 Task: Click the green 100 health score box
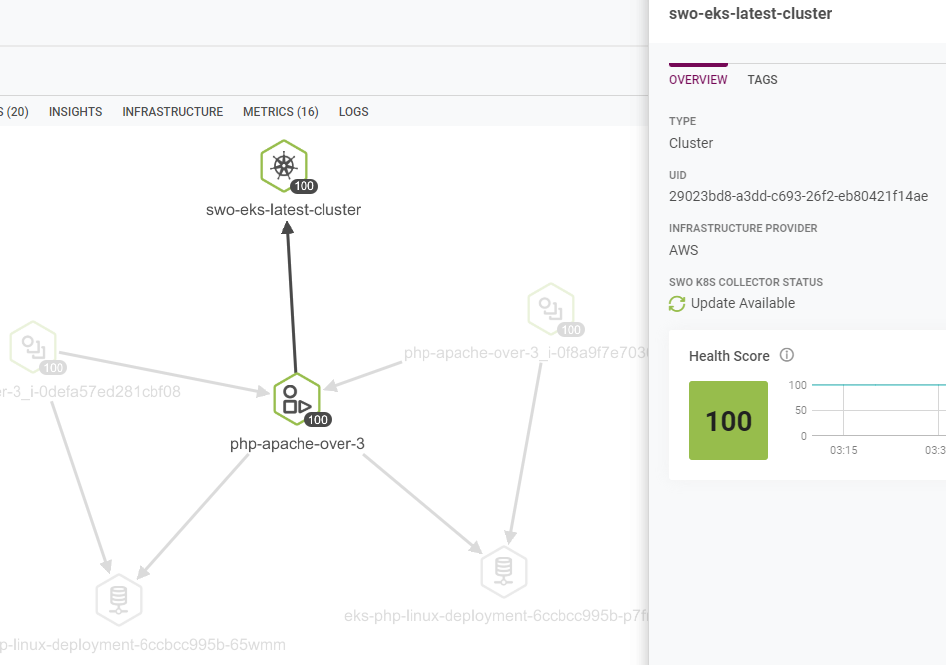(x=728, y=421)
